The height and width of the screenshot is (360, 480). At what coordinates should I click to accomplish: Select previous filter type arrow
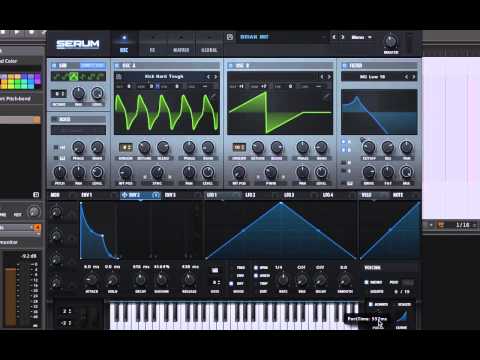click(406, 77)
